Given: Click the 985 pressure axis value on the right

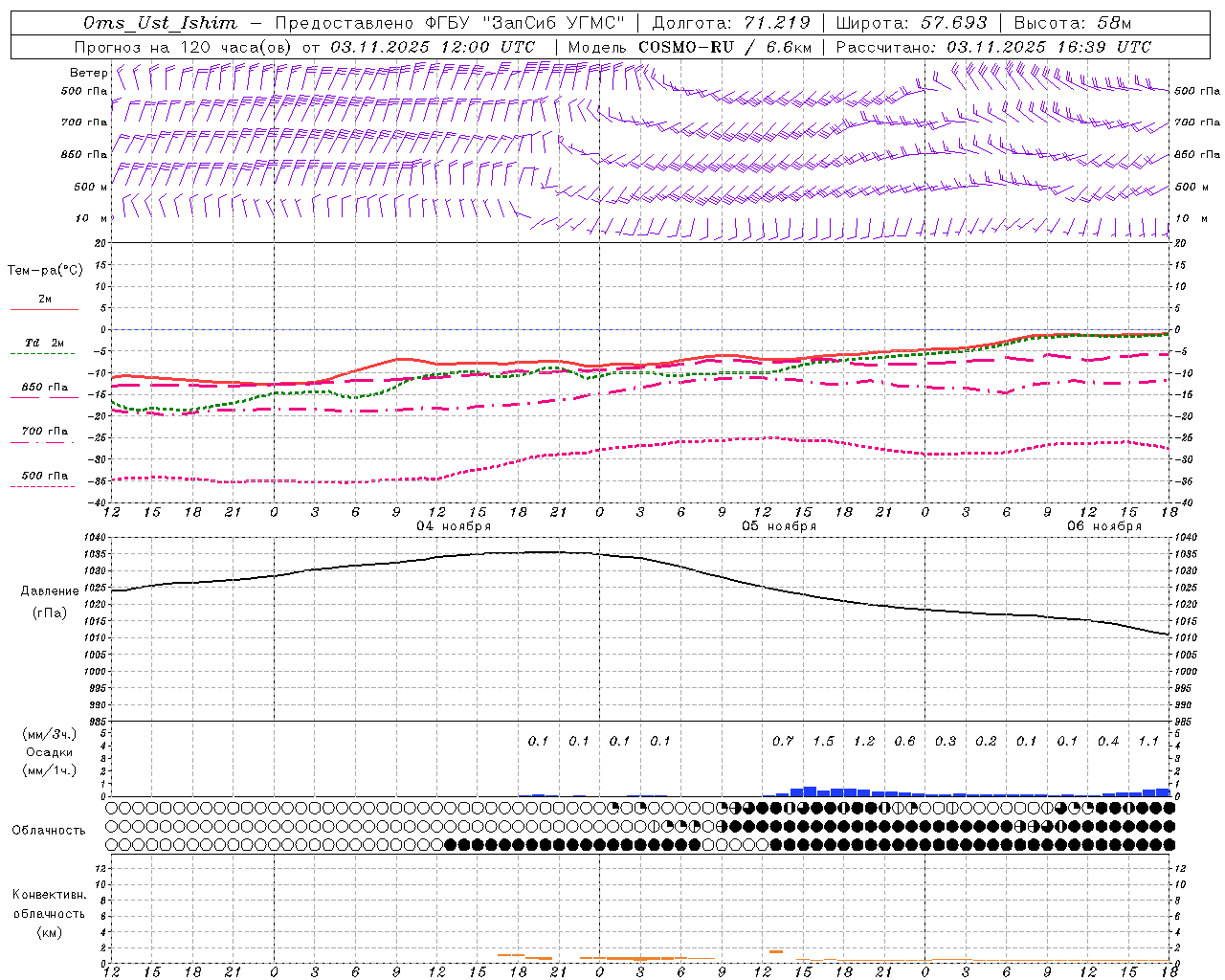Looking at the screenshot, I should (x=1184, y=722).
